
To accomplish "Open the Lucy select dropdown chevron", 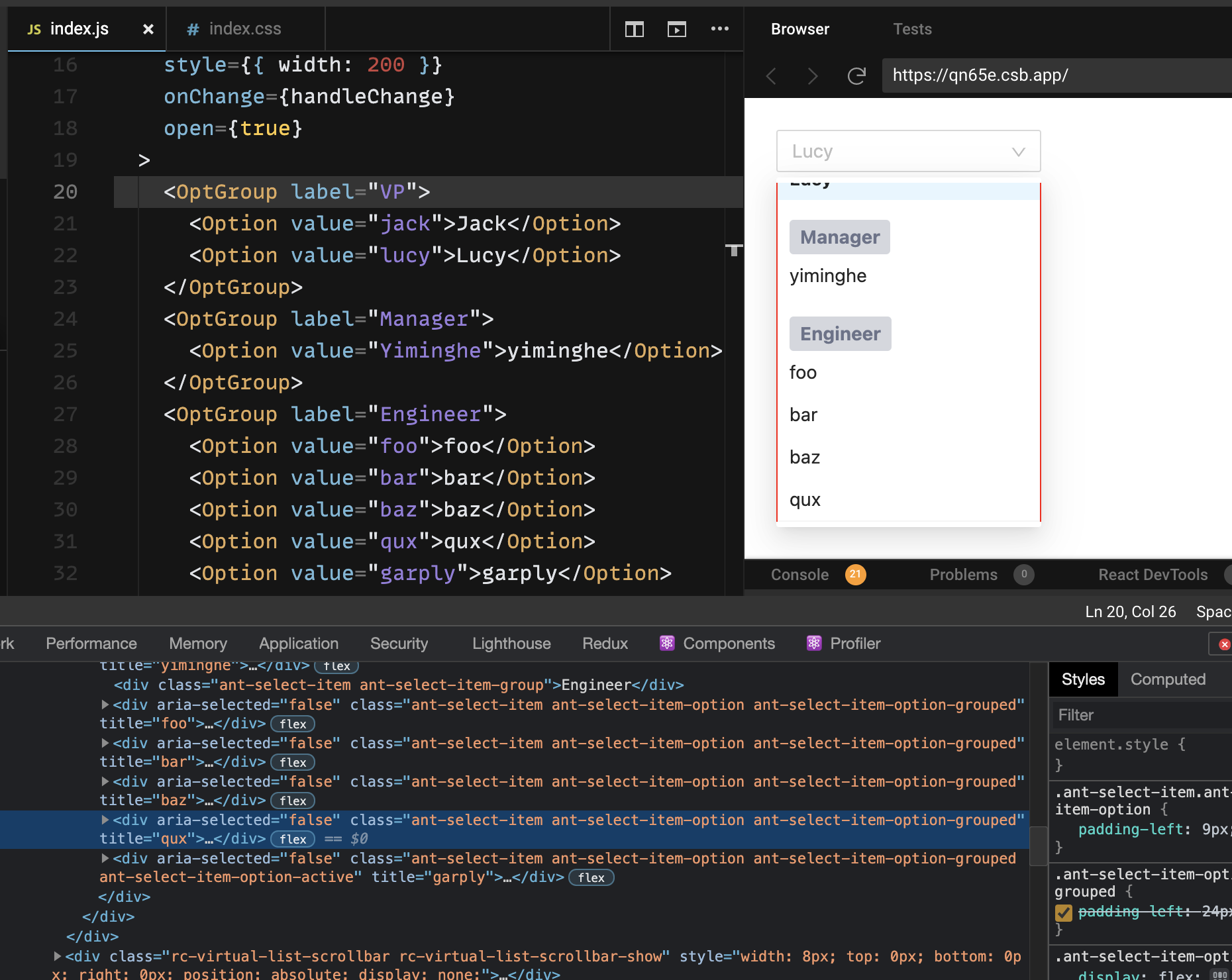I will 1017,151.
